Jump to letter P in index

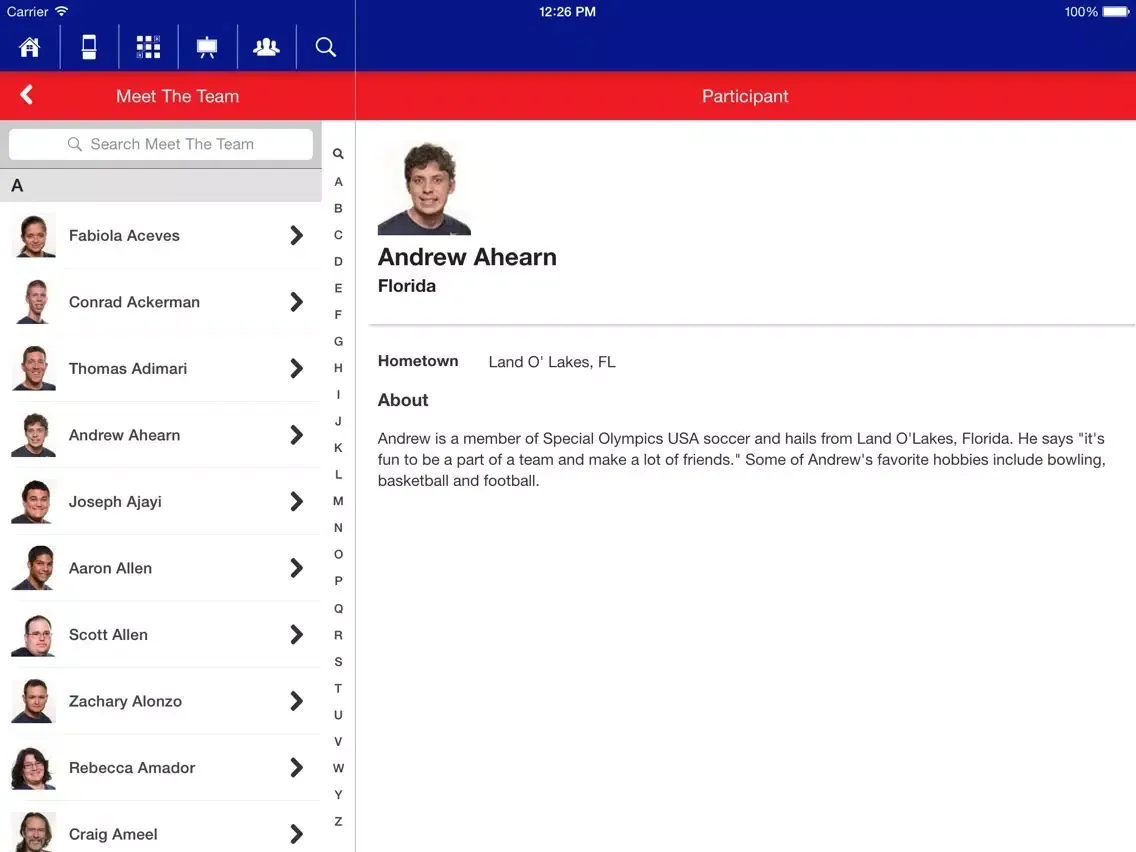338,581
